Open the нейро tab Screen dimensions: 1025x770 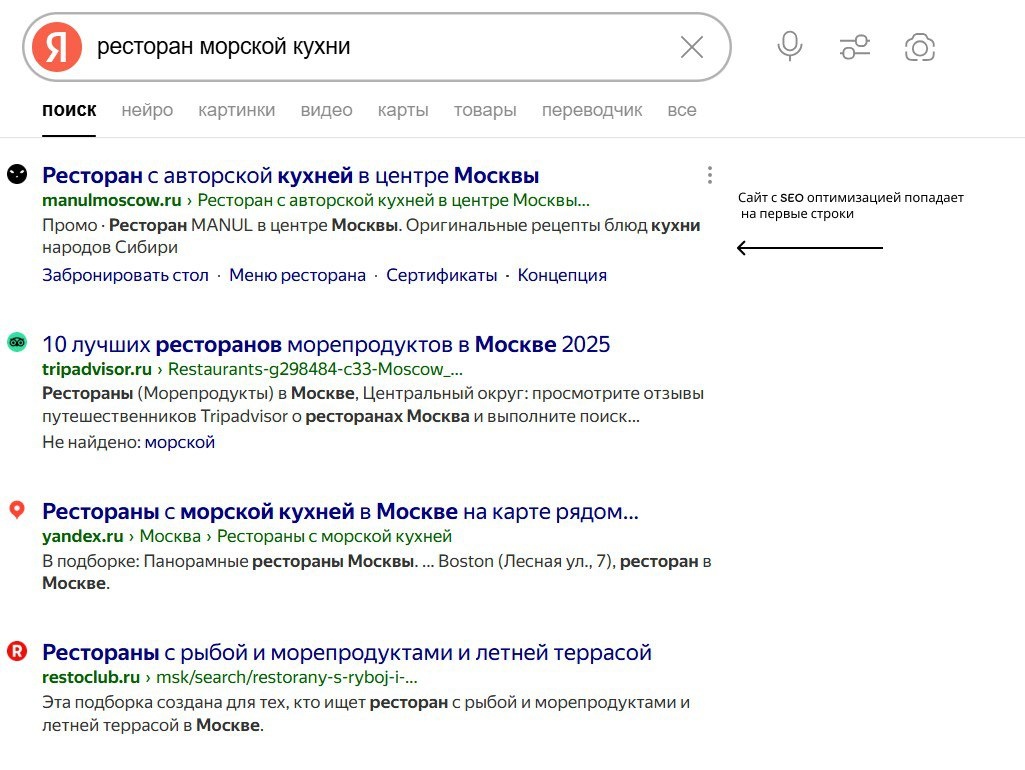[x=146, y=110]
